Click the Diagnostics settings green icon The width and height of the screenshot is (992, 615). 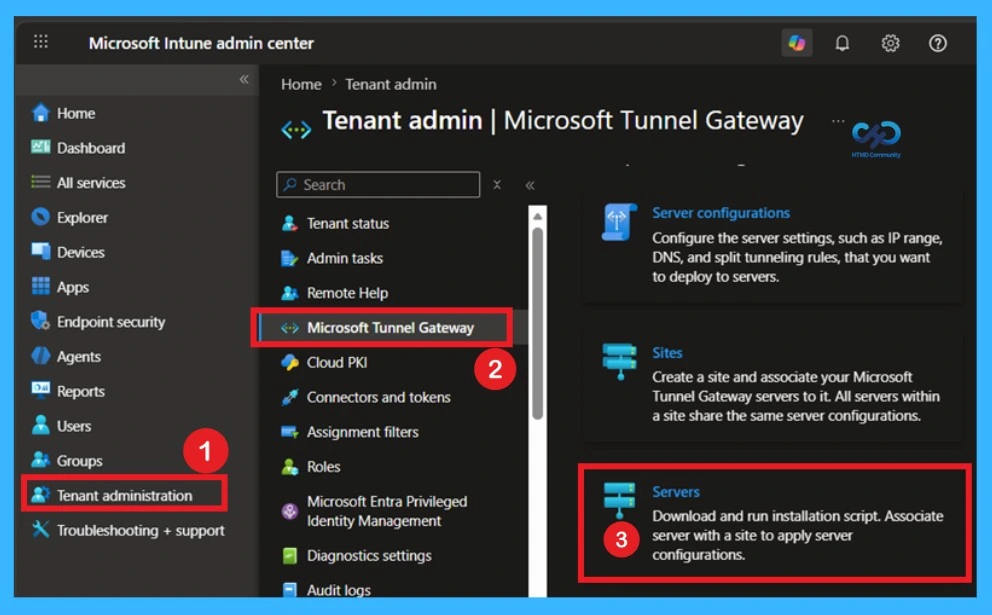pos(290,555)
